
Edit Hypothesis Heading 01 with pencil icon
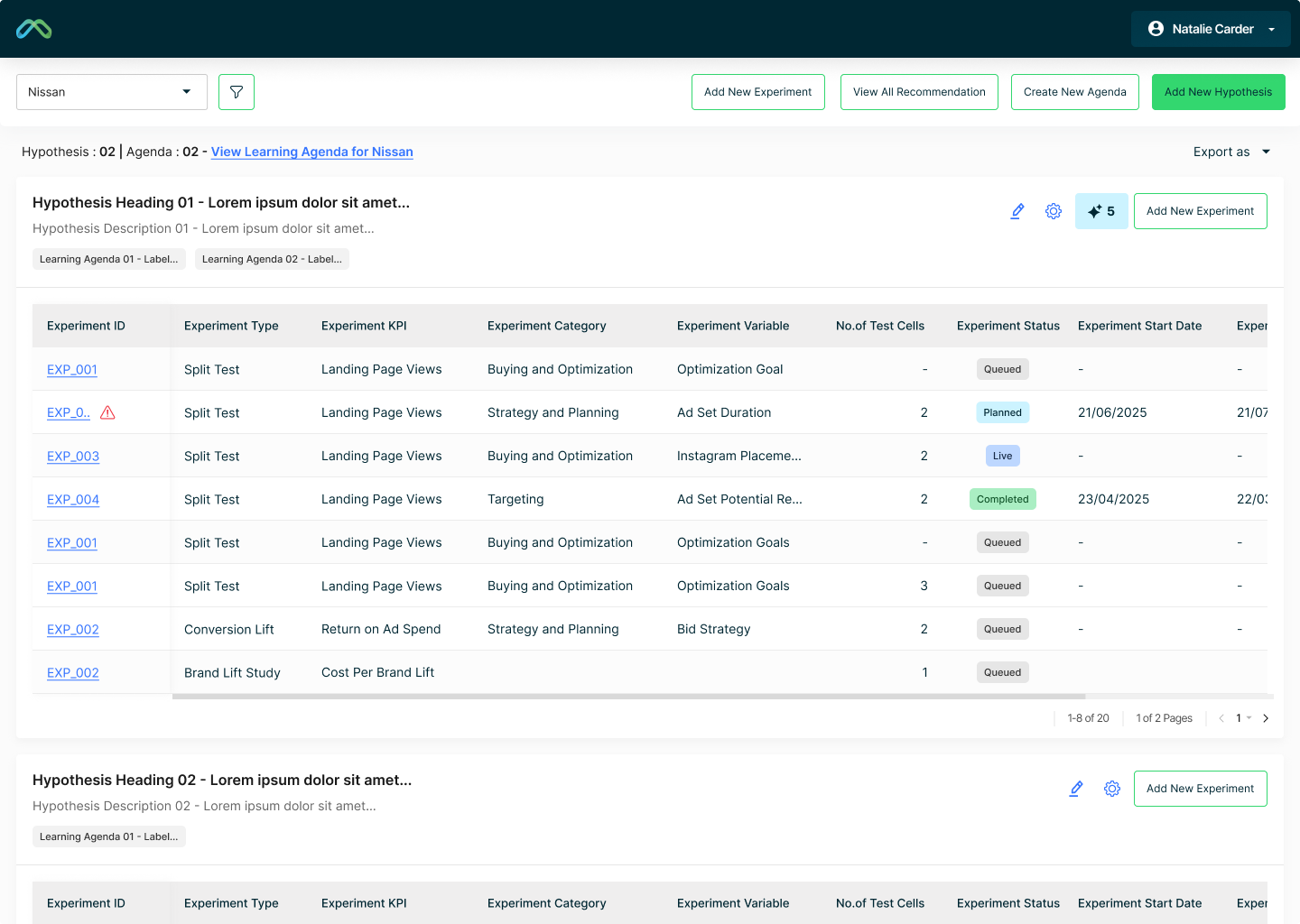click(1017, 211)
